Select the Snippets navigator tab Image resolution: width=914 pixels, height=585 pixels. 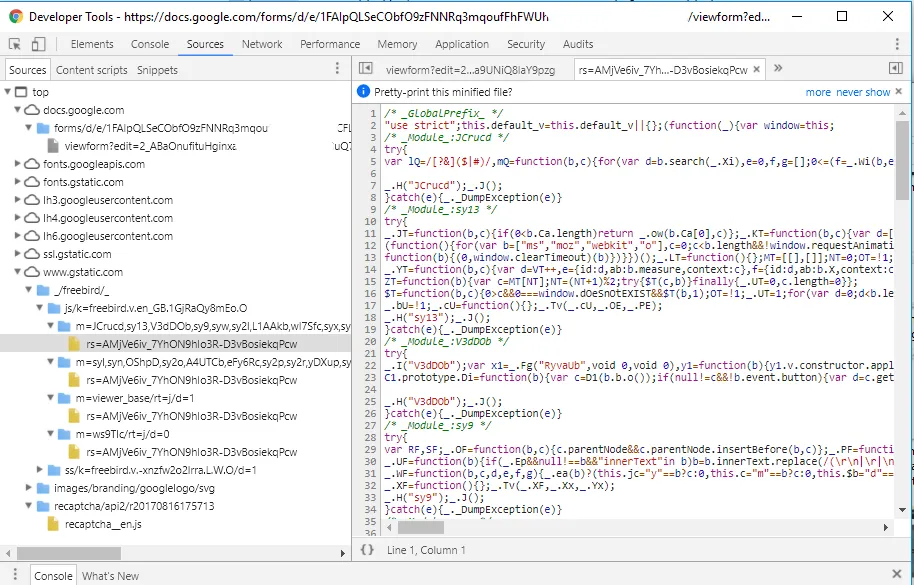157,70
